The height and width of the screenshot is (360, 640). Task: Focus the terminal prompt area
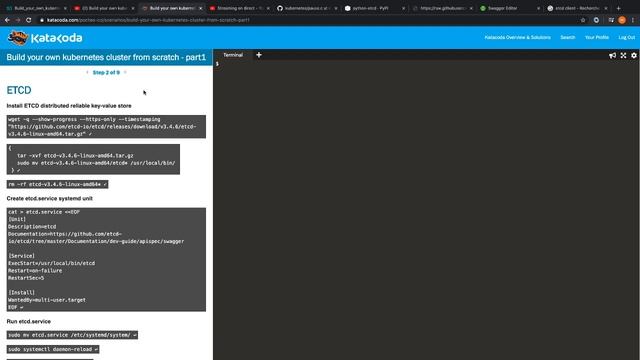(x=426, y=210)
